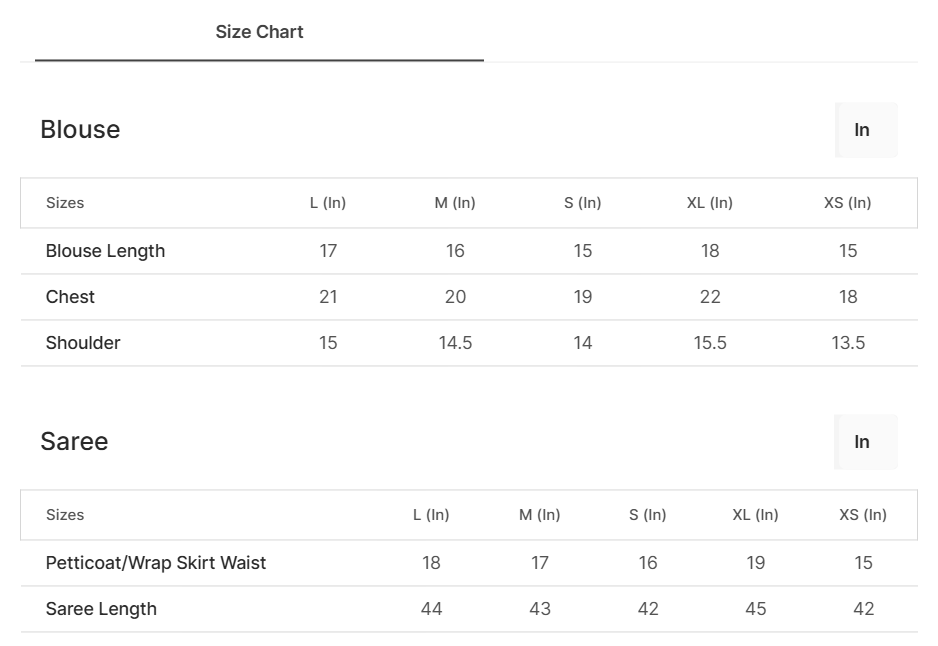Click the XL (In) column header in Blouse table
The image size is (938, 646).
pyautogui.click(x=710, y=203)
